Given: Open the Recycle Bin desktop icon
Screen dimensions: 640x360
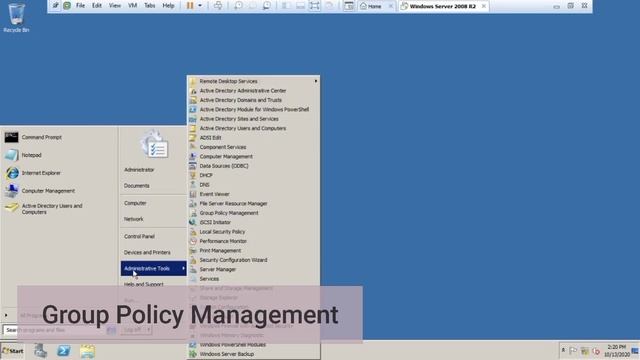Looking at the screenshot, I should [16, 18].
